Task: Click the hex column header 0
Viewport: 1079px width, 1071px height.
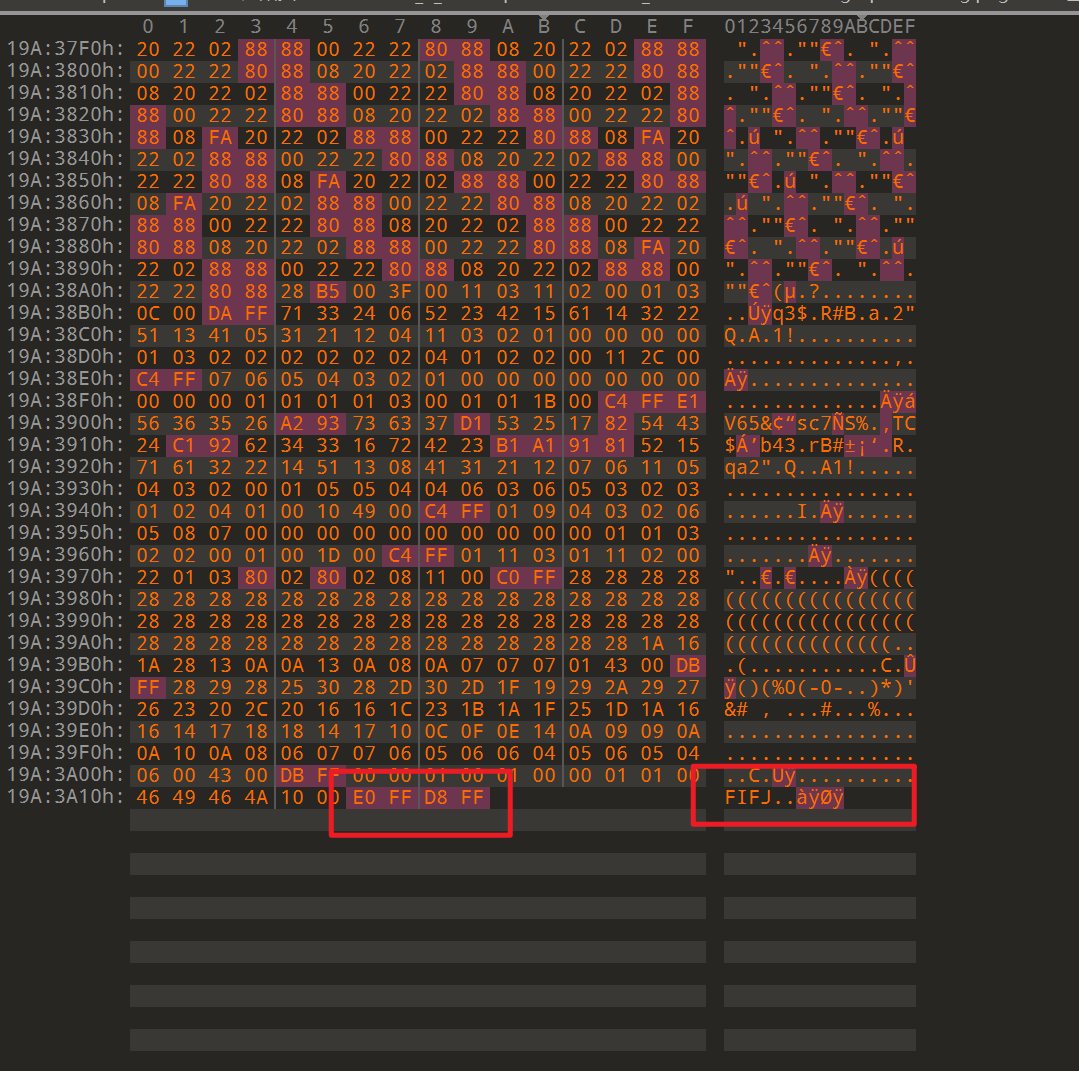Action: pos(148,26)
